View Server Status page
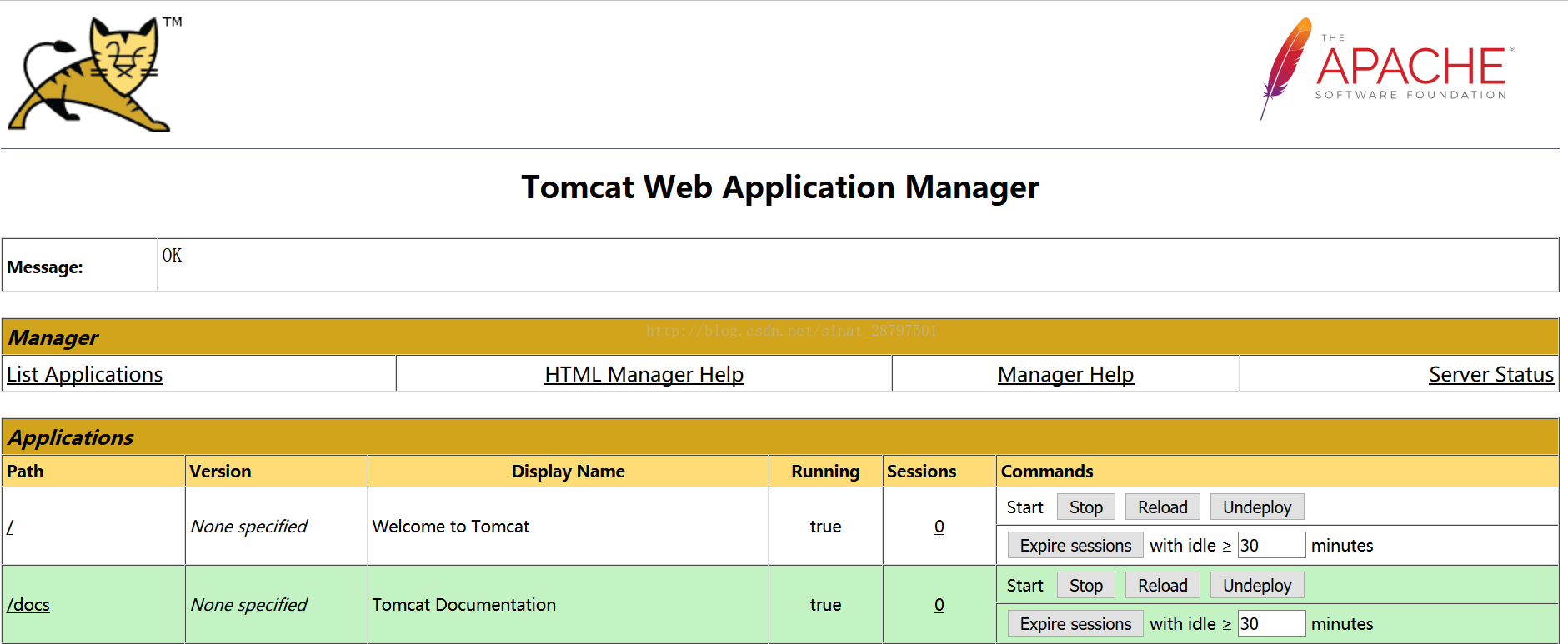This screenshot has width=1568, height=644. coord(1491,375)
